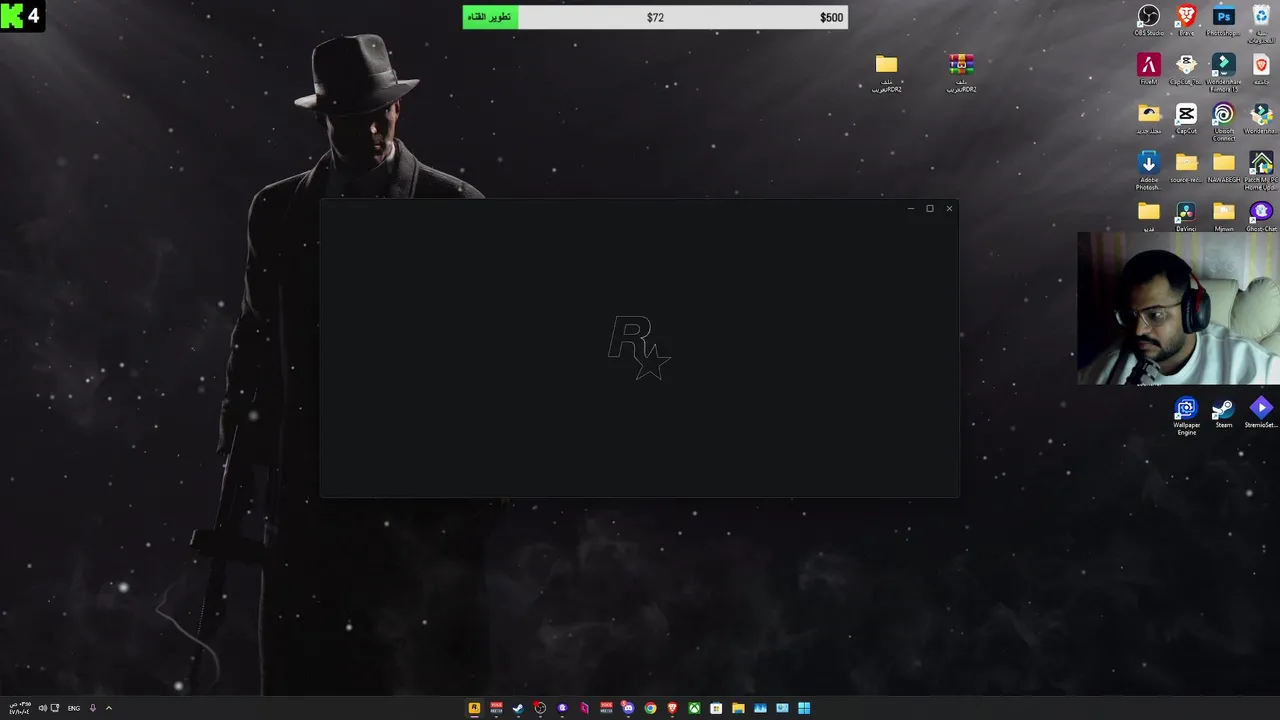Open Discord from the taskbar
Viewport: 1280px width, 720px height.
click(628, 708)
